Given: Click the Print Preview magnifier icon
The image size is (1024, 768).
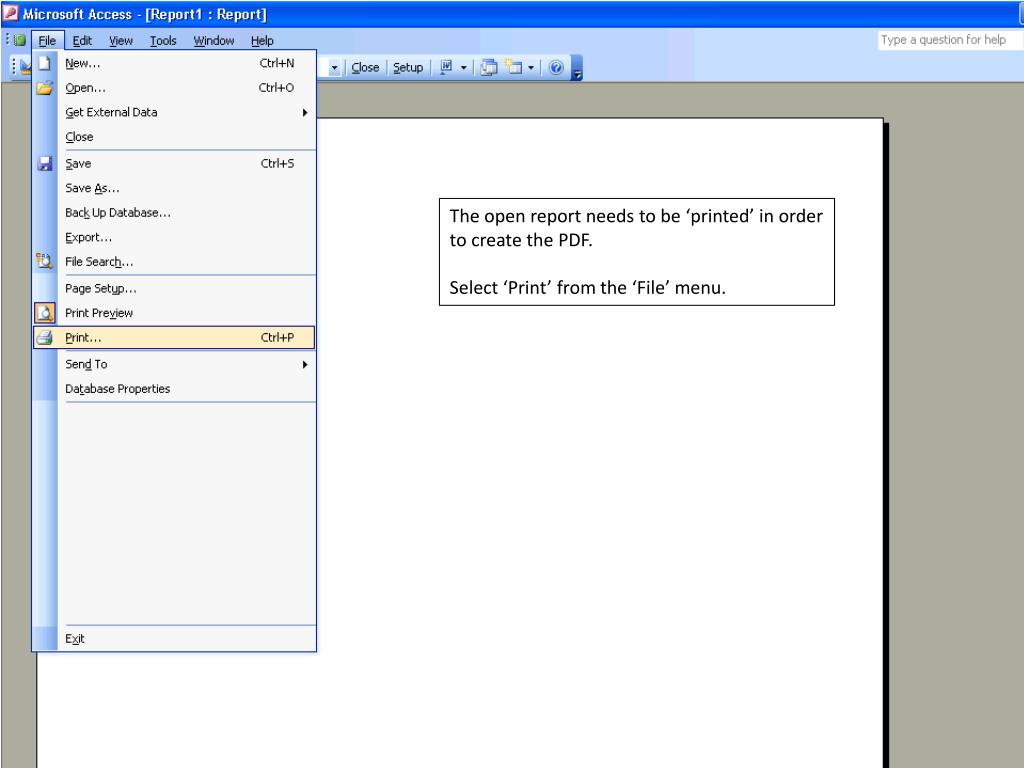Looking at the screenshot, I should pyautogui.click(x=44, y=313).
